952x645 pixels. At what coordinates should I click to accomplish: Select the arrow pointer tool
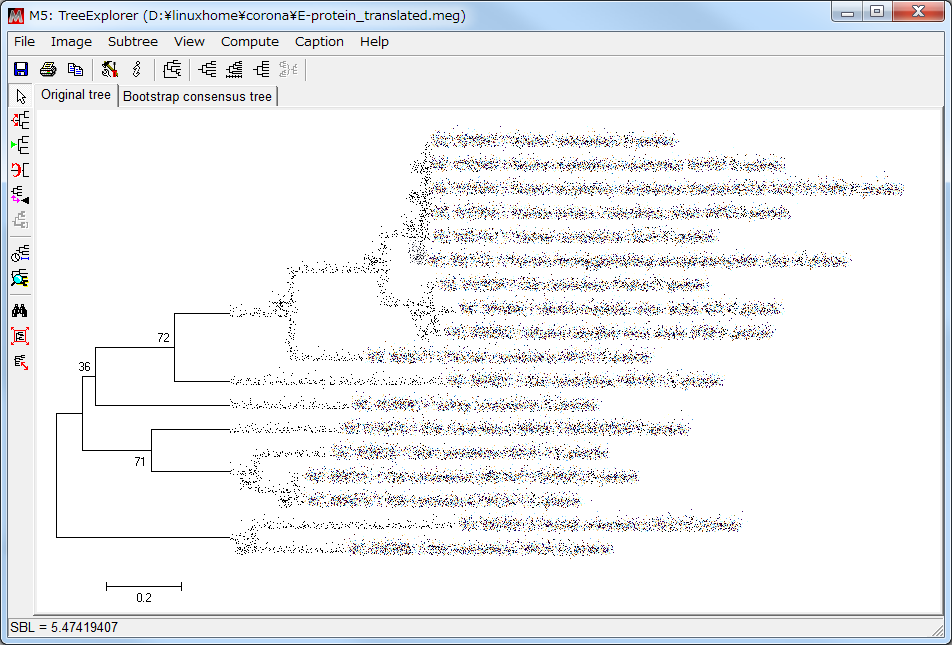(x=20, y=96)
